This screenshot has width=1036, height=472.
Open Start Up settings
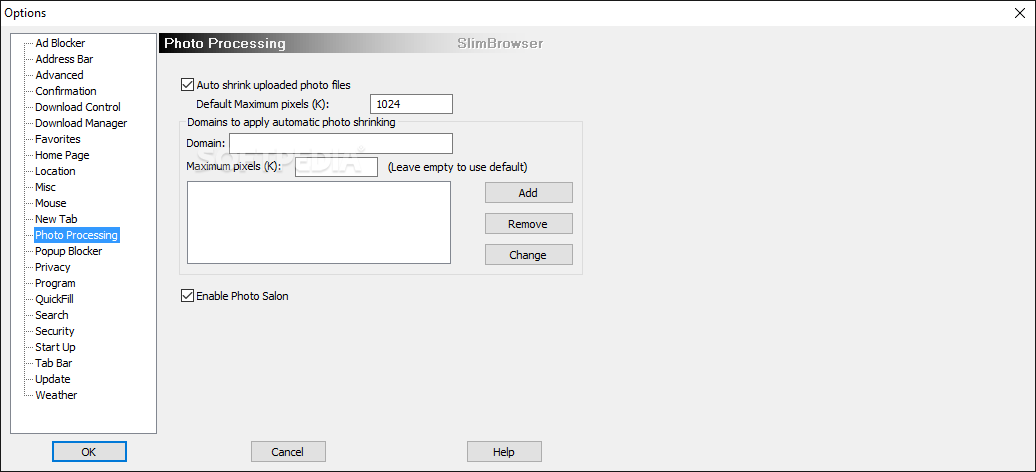tap(56, 347)
